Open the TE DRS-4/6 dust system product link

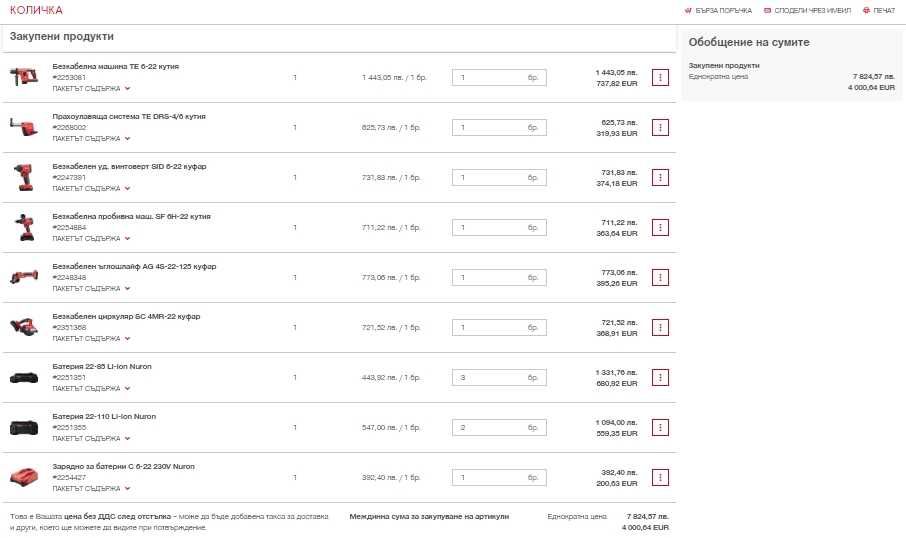pos(129,116)
